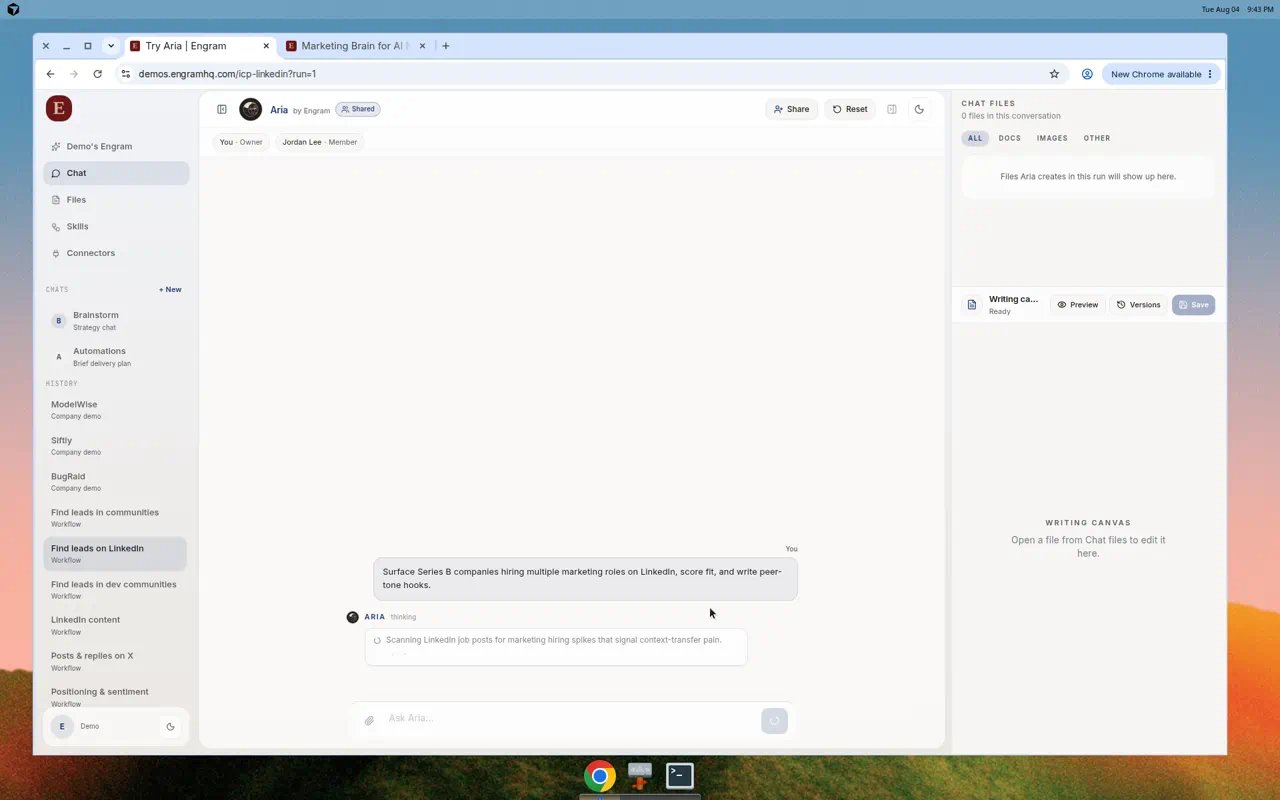Click the Writing canvas document icon
Viewport: 1280px width, 800px height.
[972, 305]
